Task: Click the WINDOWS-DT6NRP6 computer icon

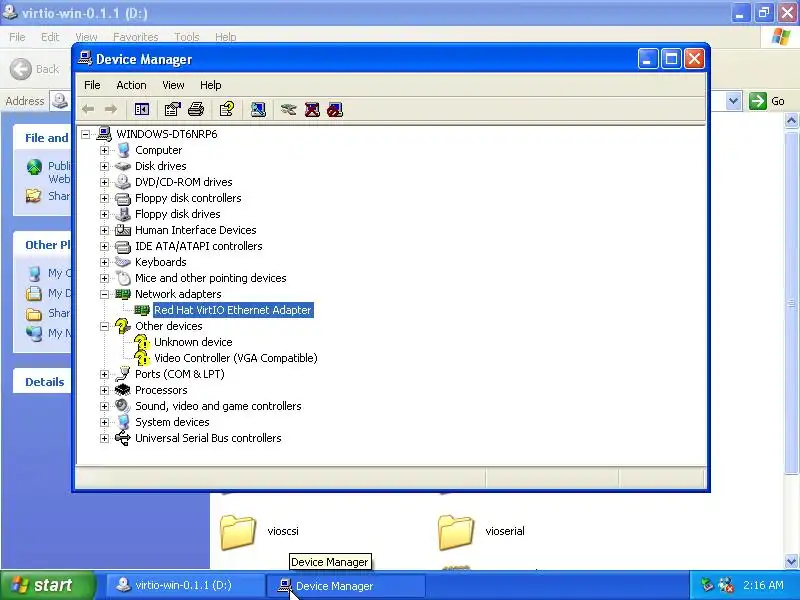Action: pos(104,134)
